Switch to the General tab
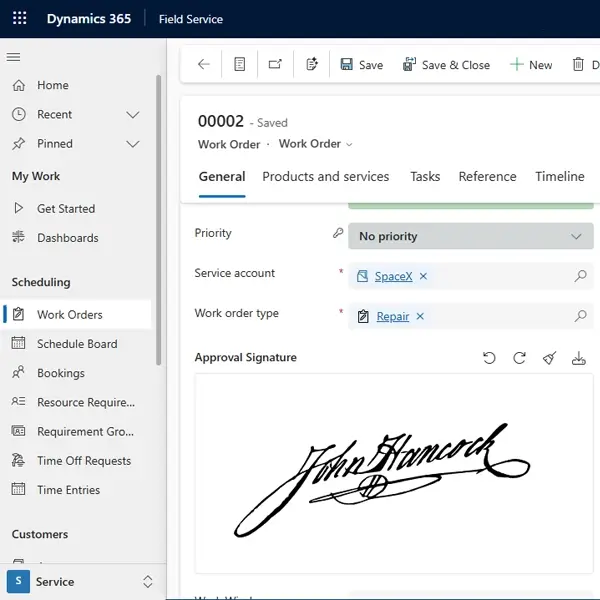This screenshot has height=600, width=600. 222,176
